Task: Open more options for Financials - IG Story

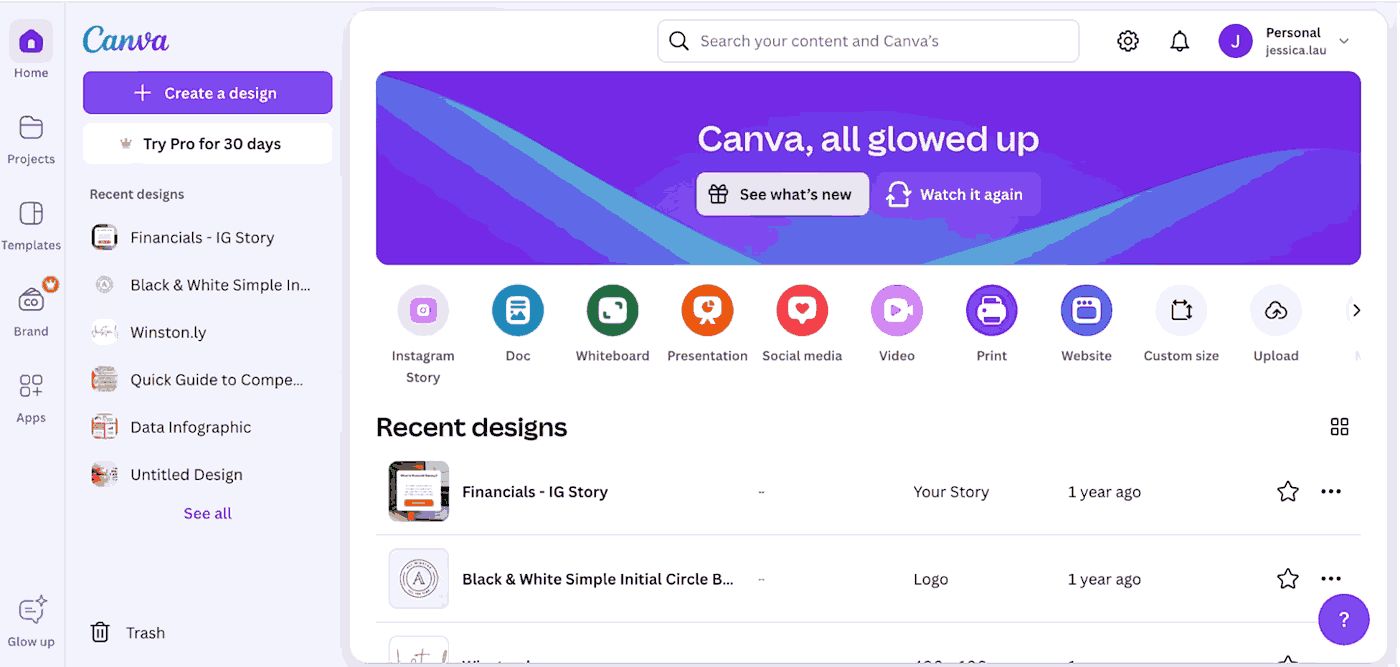Action: click(1331, 491)
